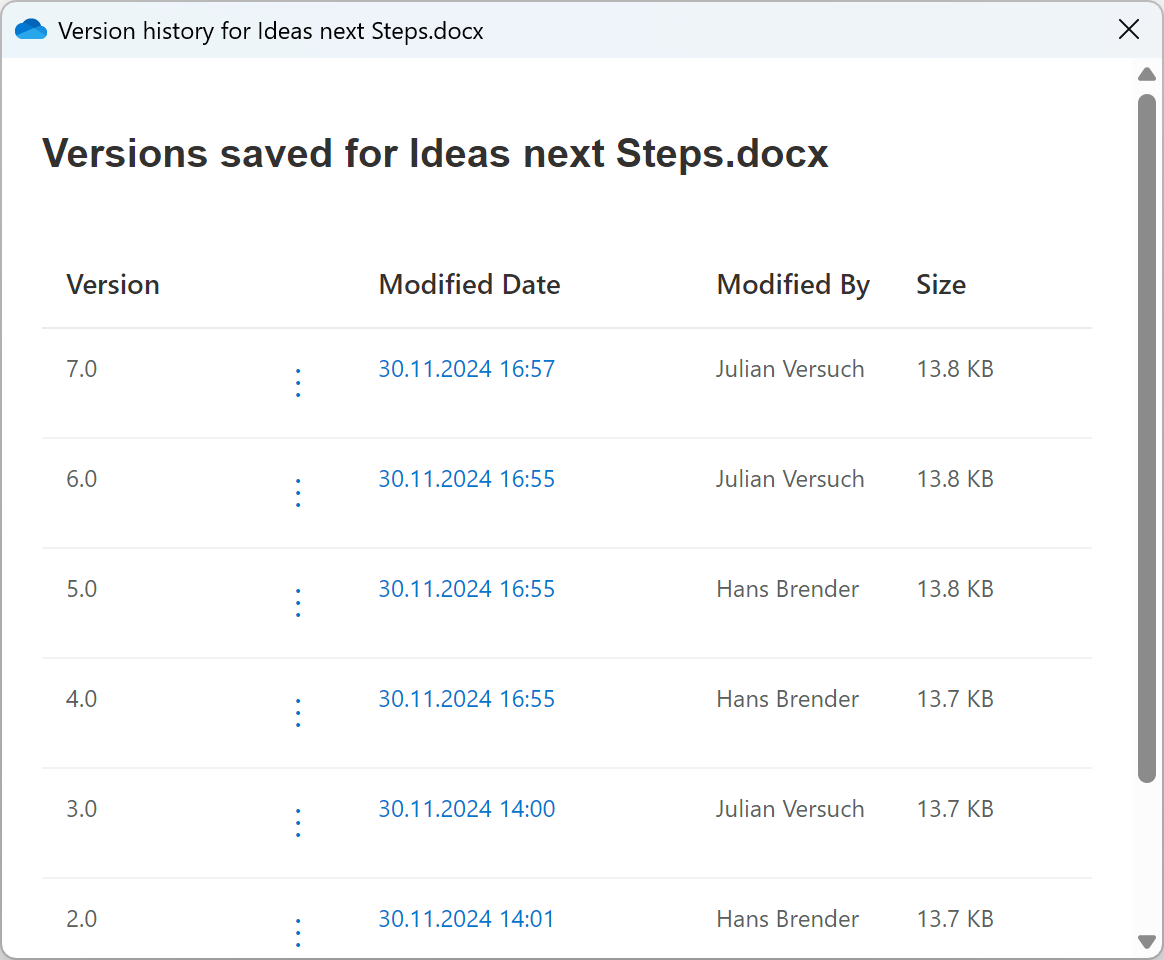Select the Size column header
Image resolution: width=1164 pixels, height=960 pixels.
click(941, 284)
